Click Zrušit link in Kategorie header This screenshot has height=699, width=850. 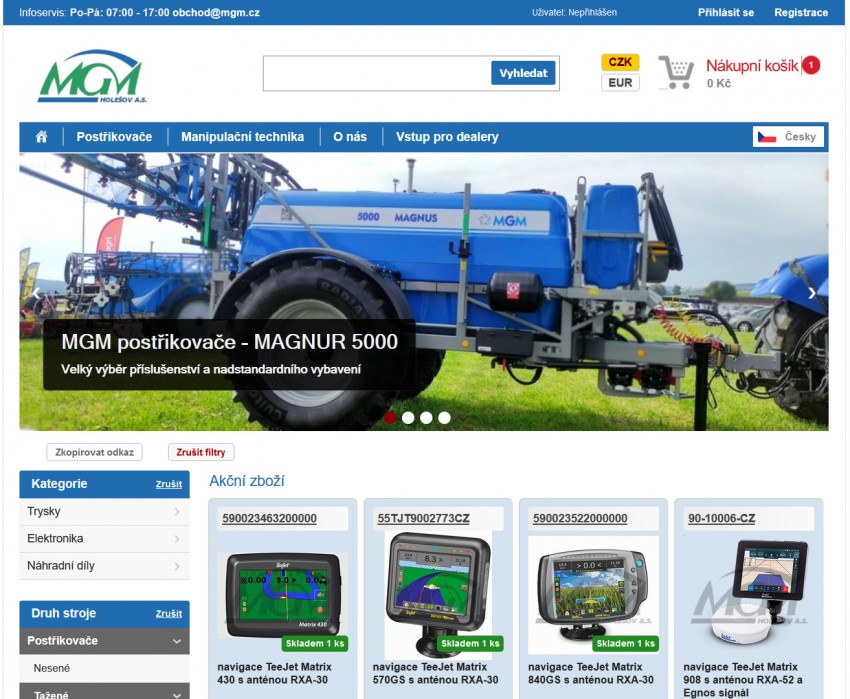click(169, 484)
